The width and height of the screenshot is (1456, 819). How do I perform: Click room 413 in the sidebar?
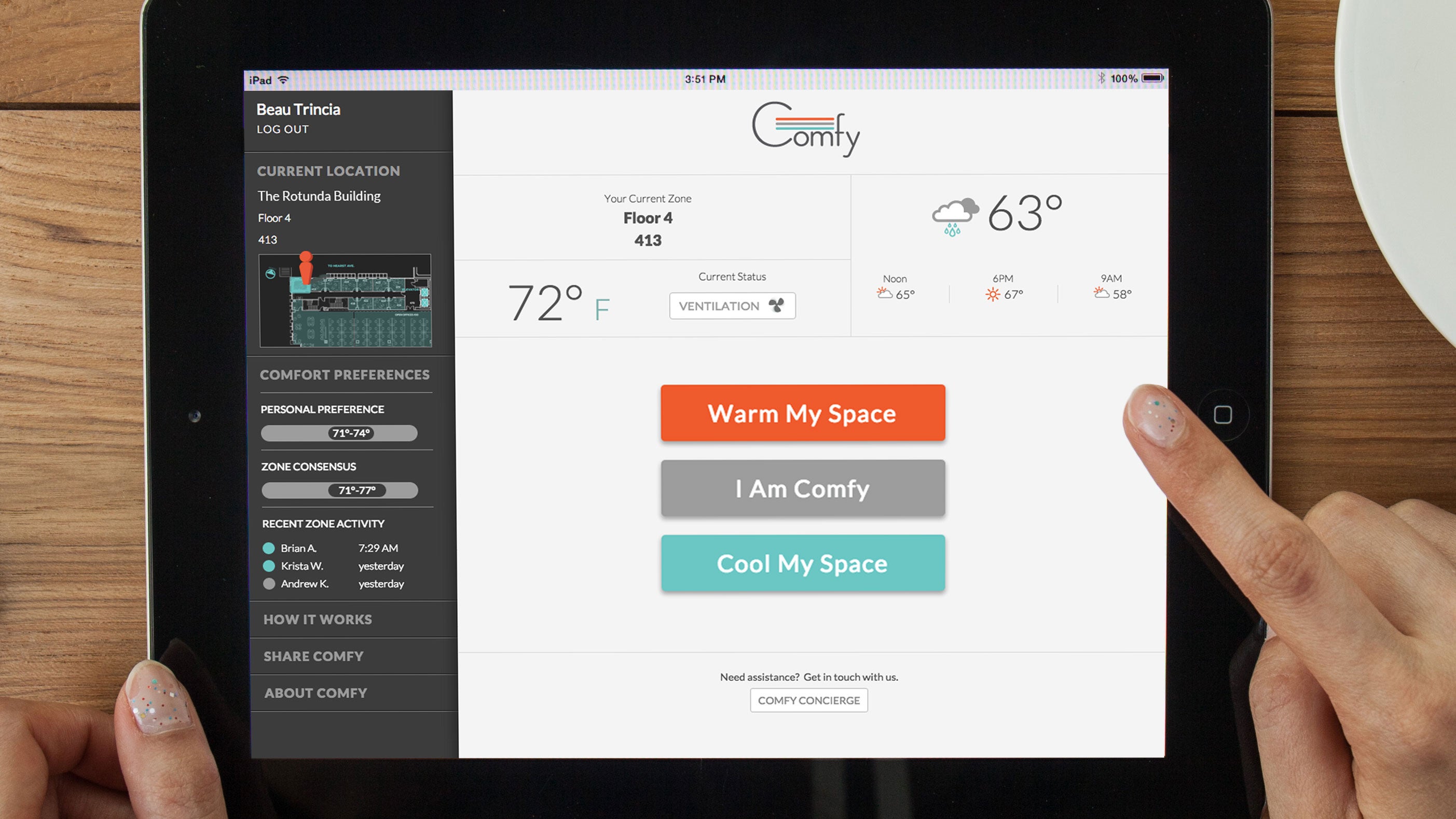tap(267, 240)
